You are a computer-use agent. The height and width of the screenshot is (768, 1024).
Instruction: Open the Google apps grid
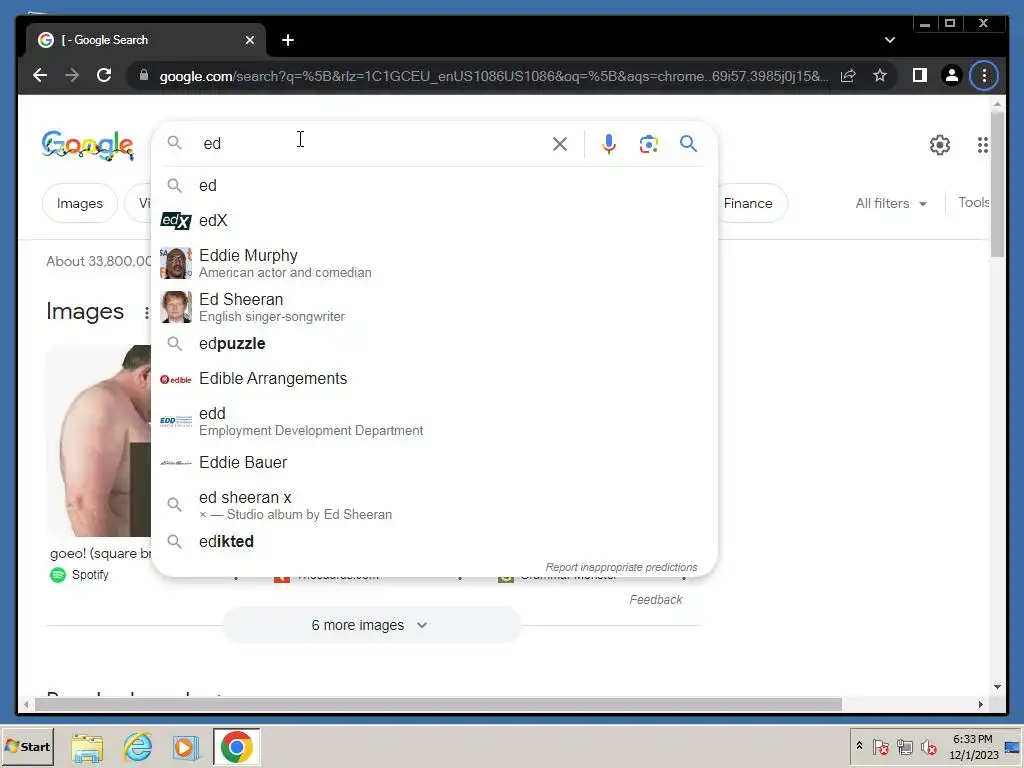coord(982,144)
